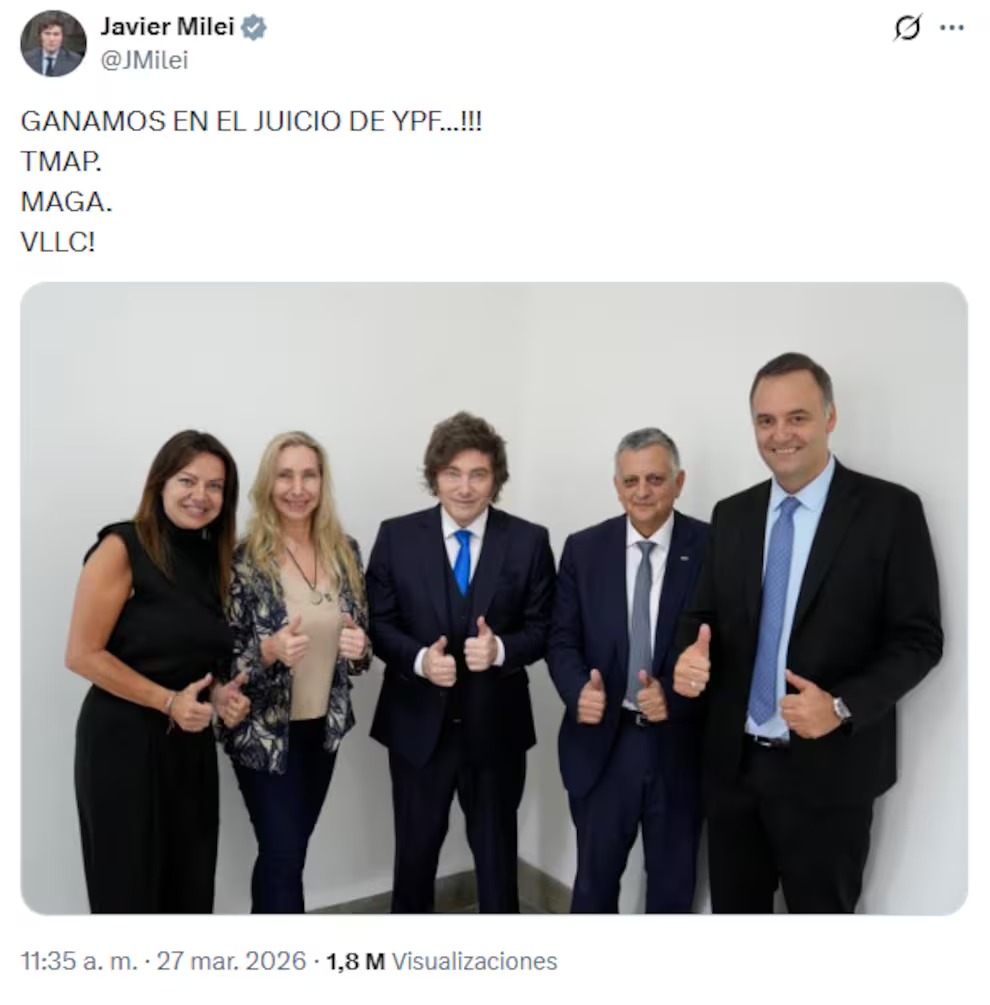The image size is (990, 1005).
Task: Click the Grok slashed-circle icon
Action: tap(907, 29)
